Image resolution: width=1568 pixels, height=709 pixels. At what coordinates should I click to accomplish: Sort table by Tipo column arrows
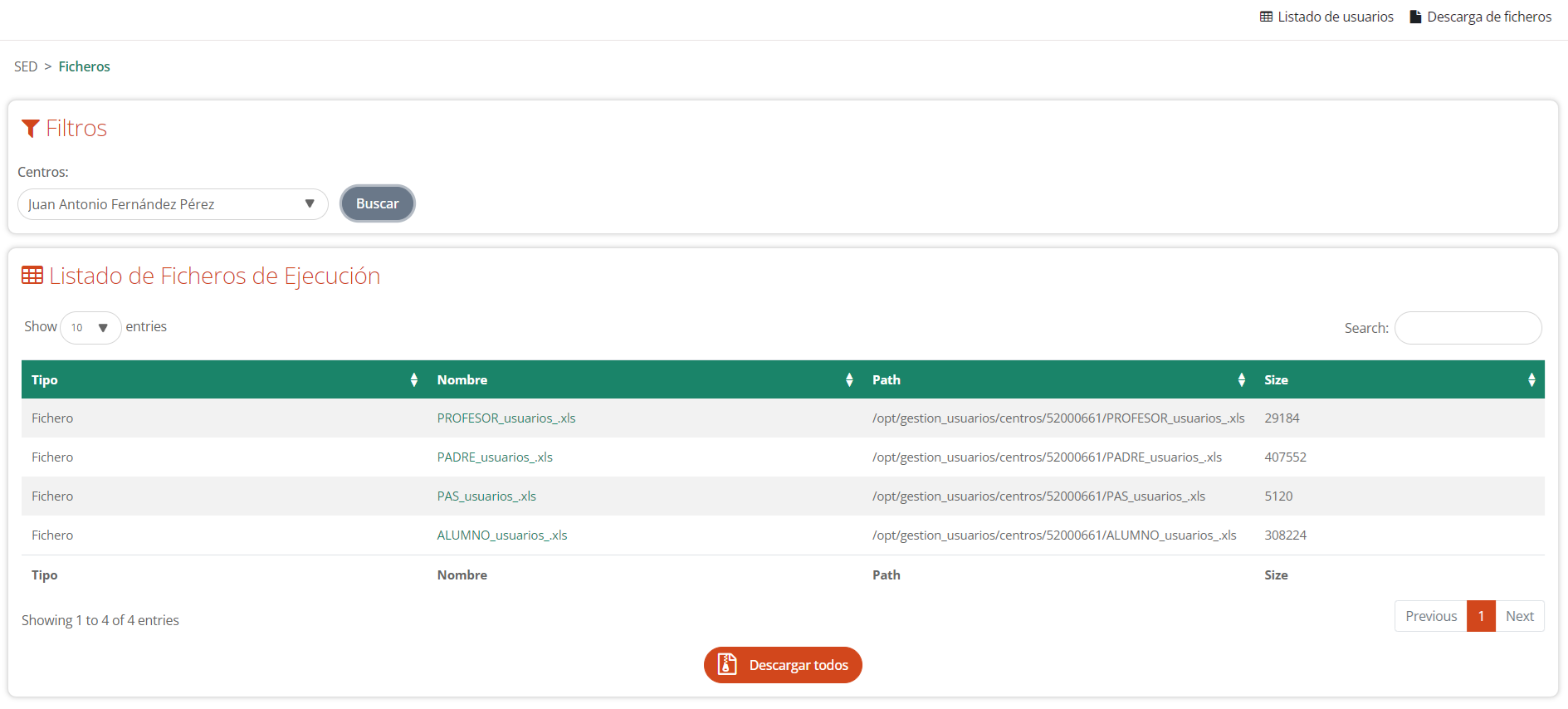tap(413, 379)
